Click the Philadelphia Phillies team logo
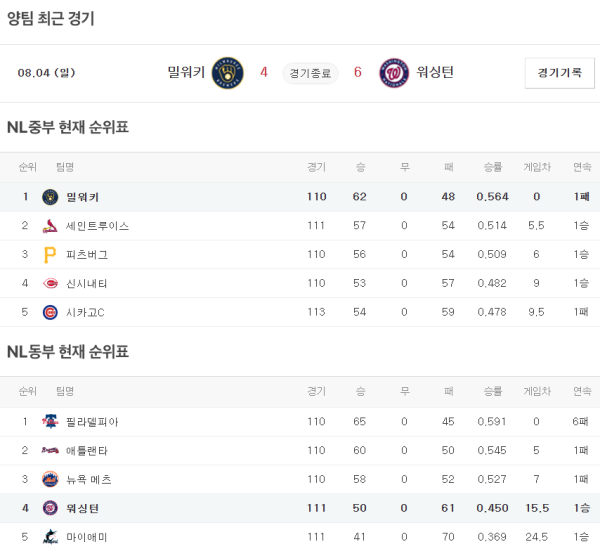This screenshot has height=556, width=600. click(50, 422)
